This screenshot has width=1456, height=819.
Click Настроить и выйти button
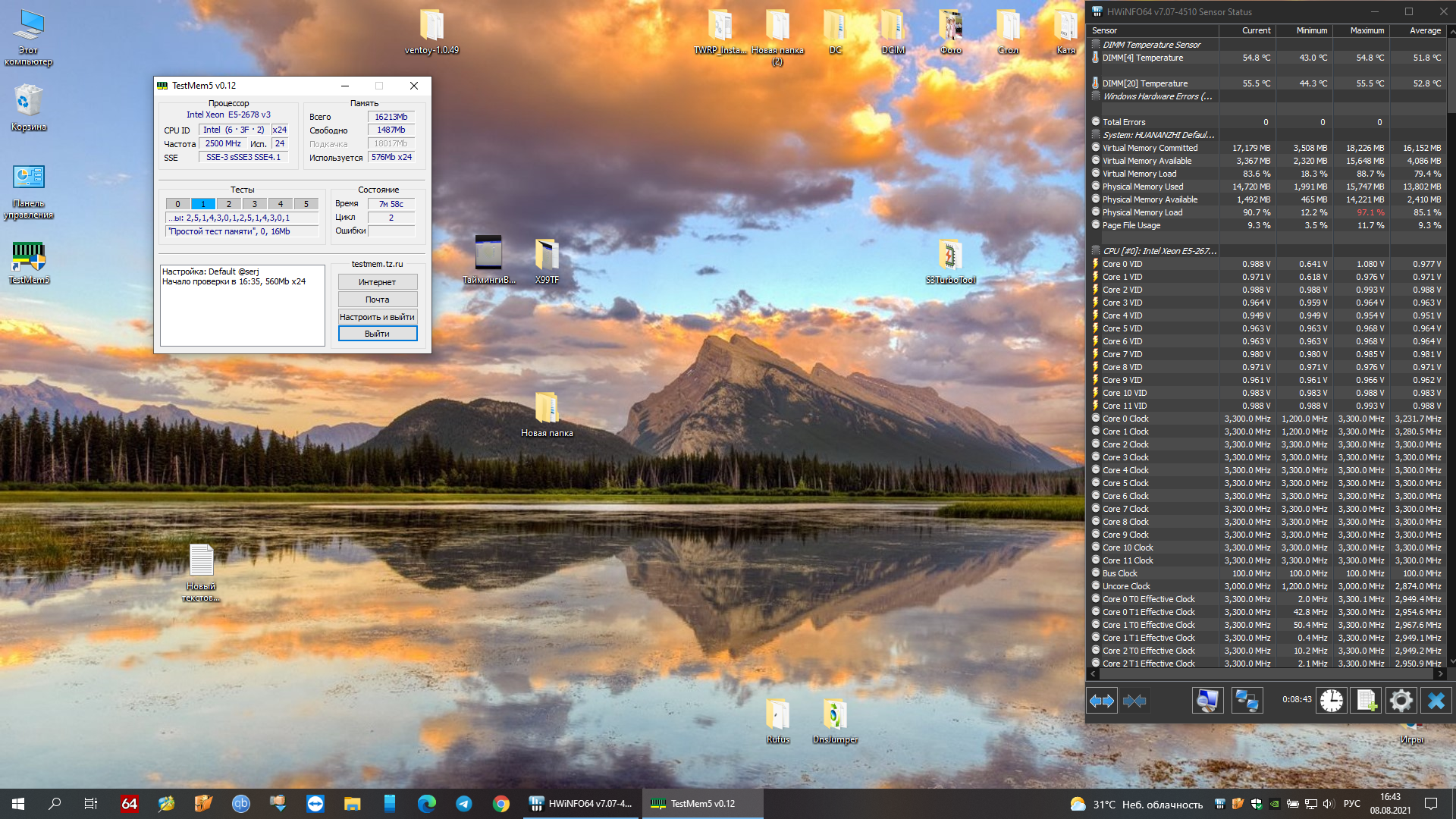click(x=377, y=317)
